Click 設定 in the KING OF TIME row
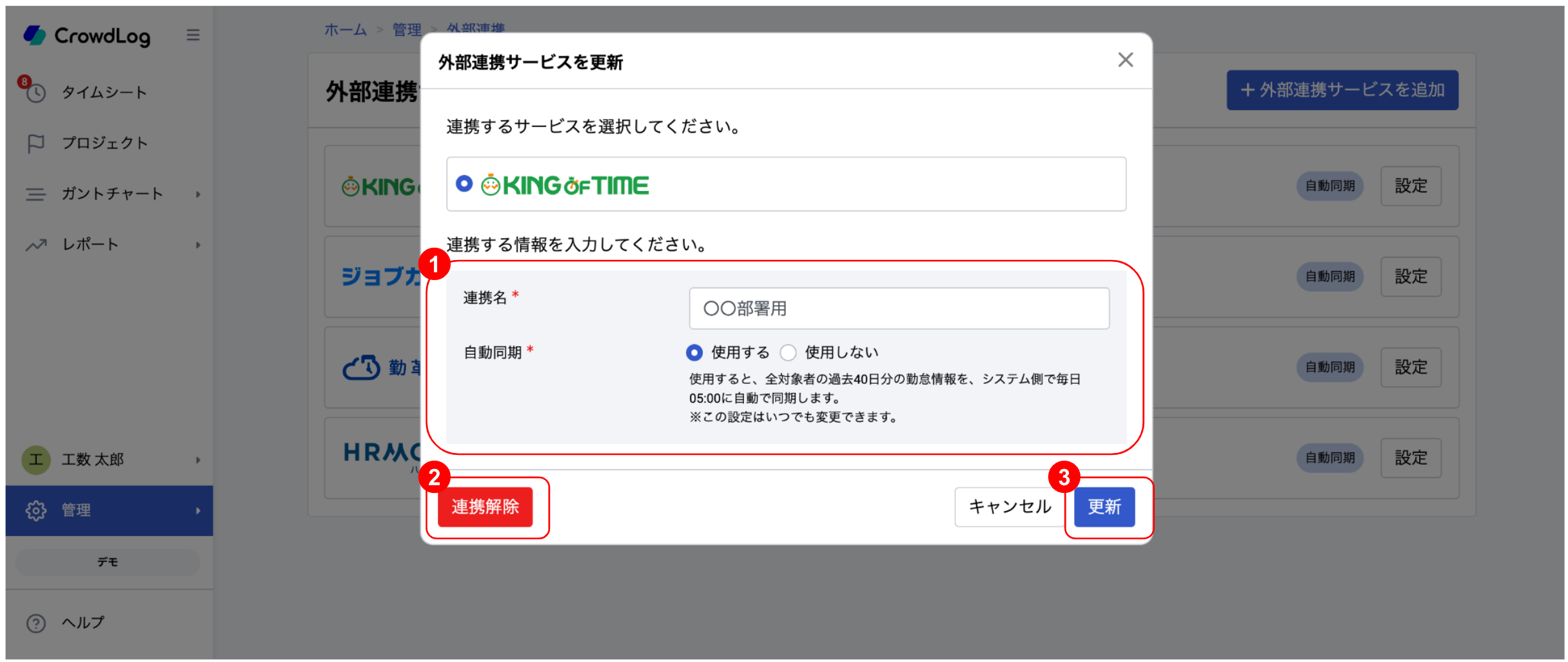Image resolution: width=1568 pixels, height=662 pixels. click(1411, 186)
